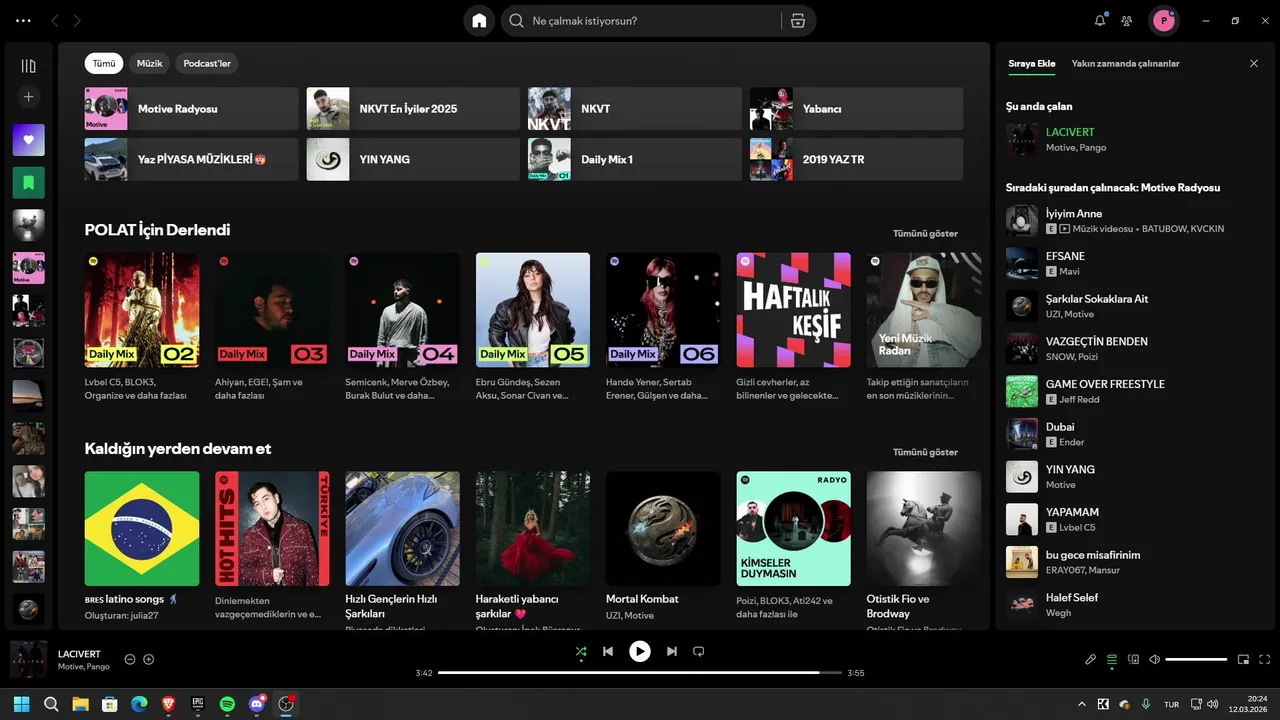Open Yabancı playlist shortcut
The image size is (1280, 720).
click(856, 108)
